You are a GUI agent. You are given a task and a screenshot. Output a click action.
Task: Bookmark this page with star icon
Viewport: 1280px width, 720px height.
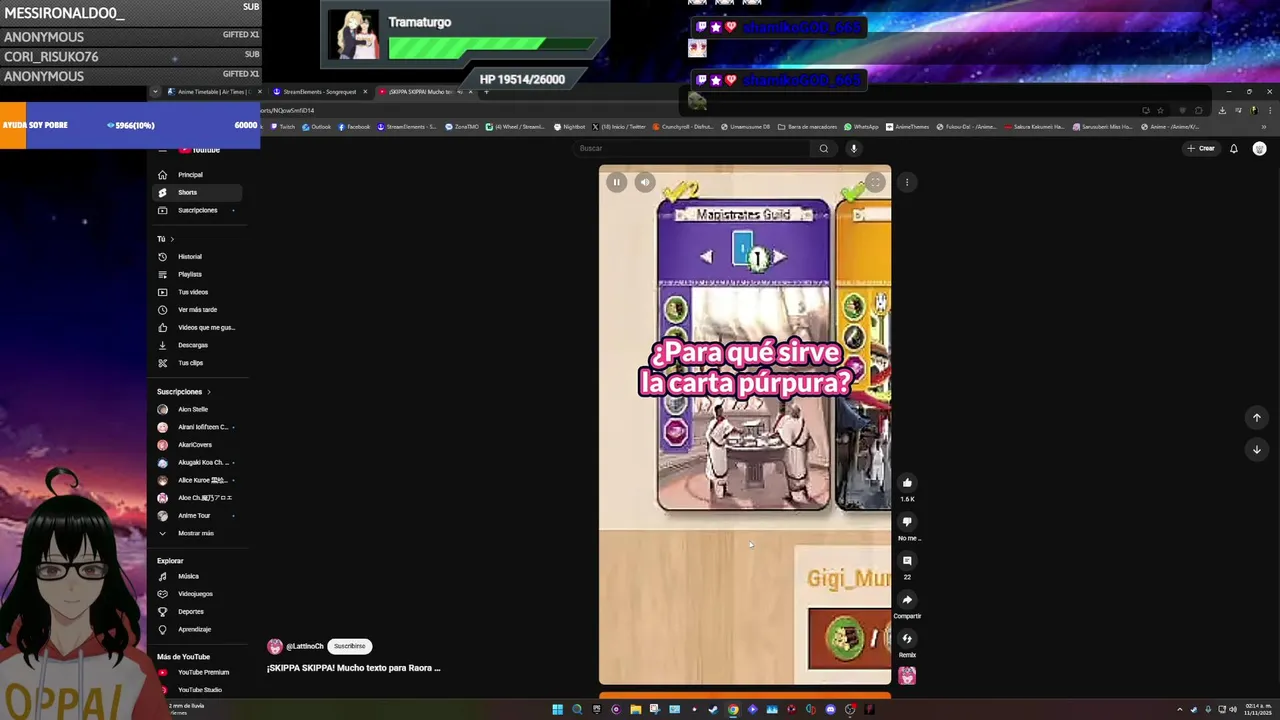(1160, 110)
